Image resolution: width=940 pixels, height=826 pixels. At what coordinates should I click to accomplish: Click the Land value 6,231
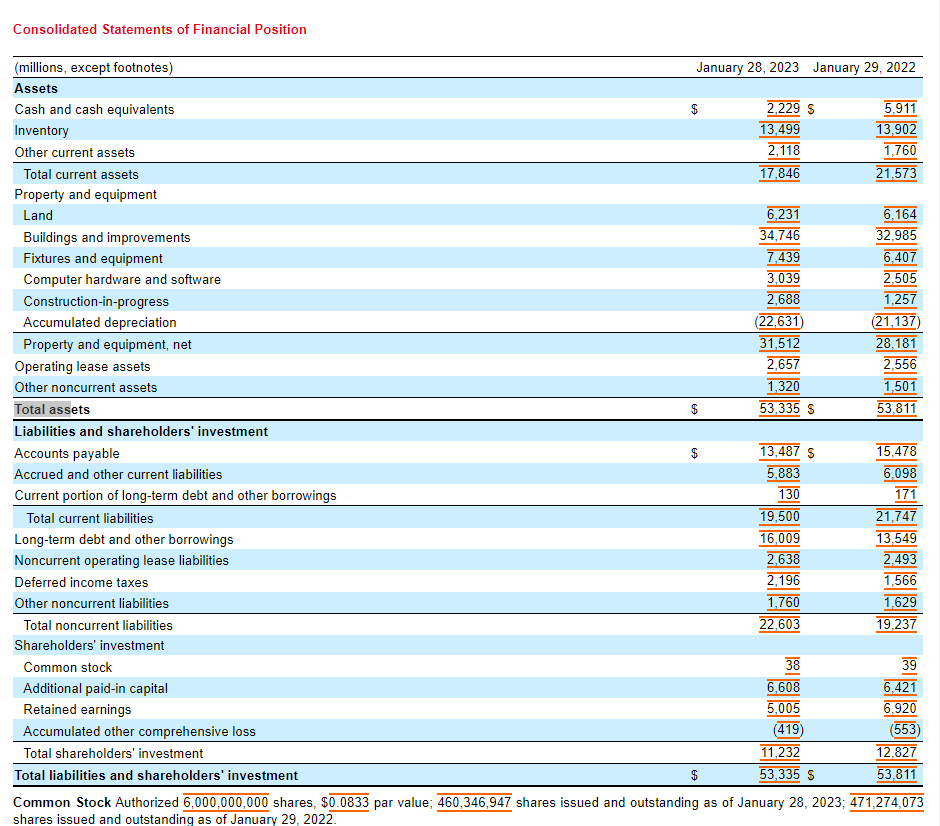[x=782, y=215]
